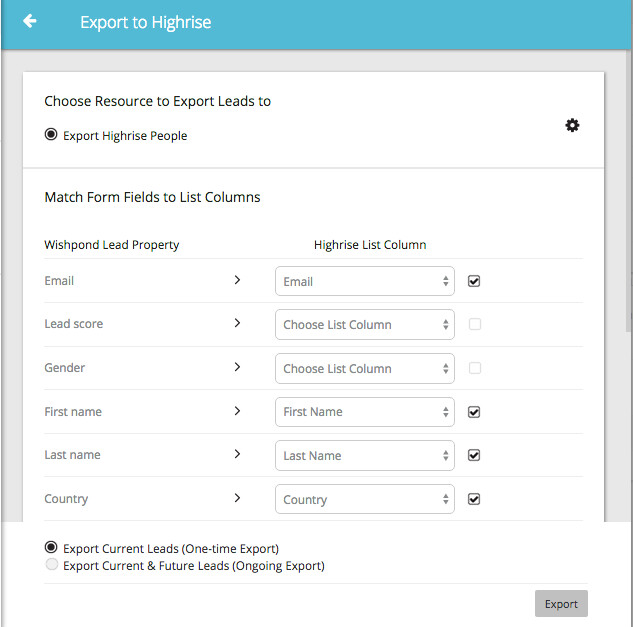Click the Export to Highrise title
Viewport: 633px width, 627px height.
coord(145,22)
